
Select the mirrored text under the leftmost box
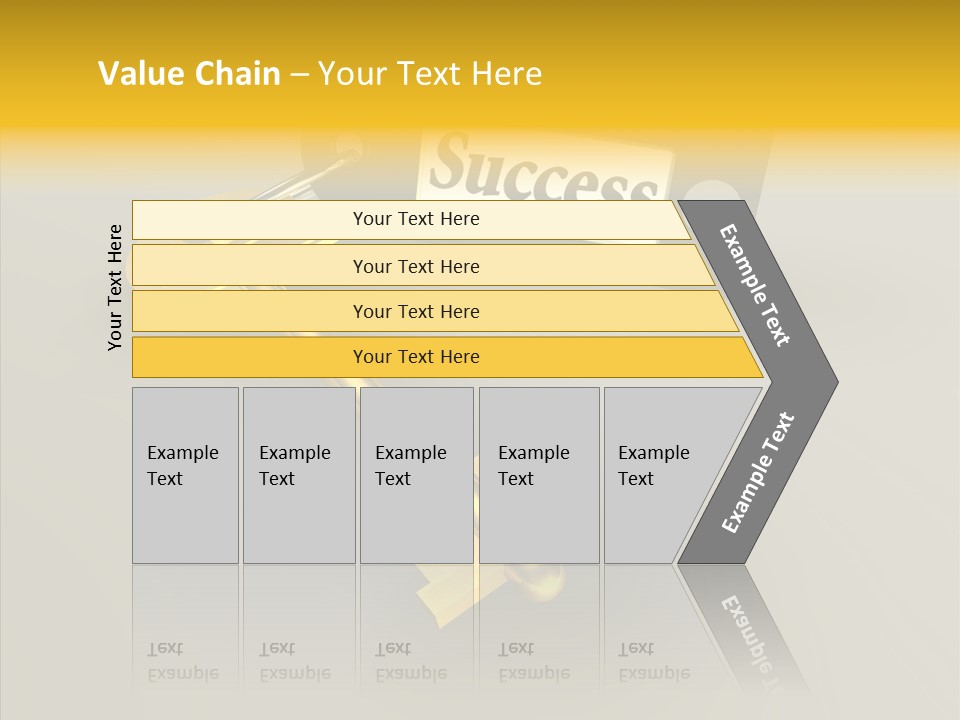tap(183, 661)
